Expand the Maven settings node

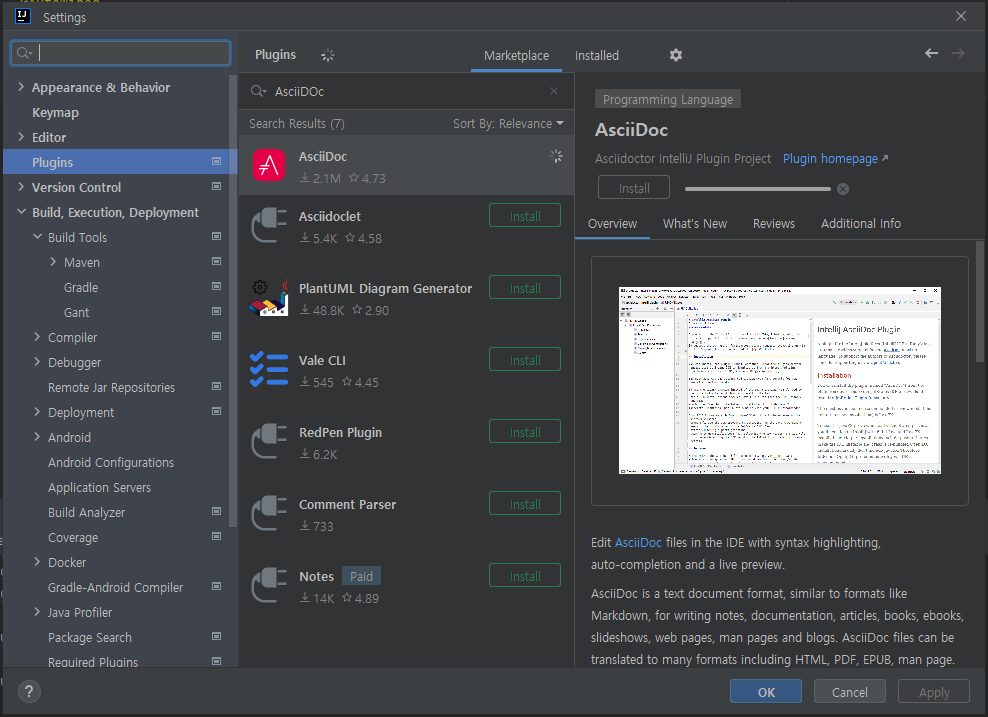point(53,261)
